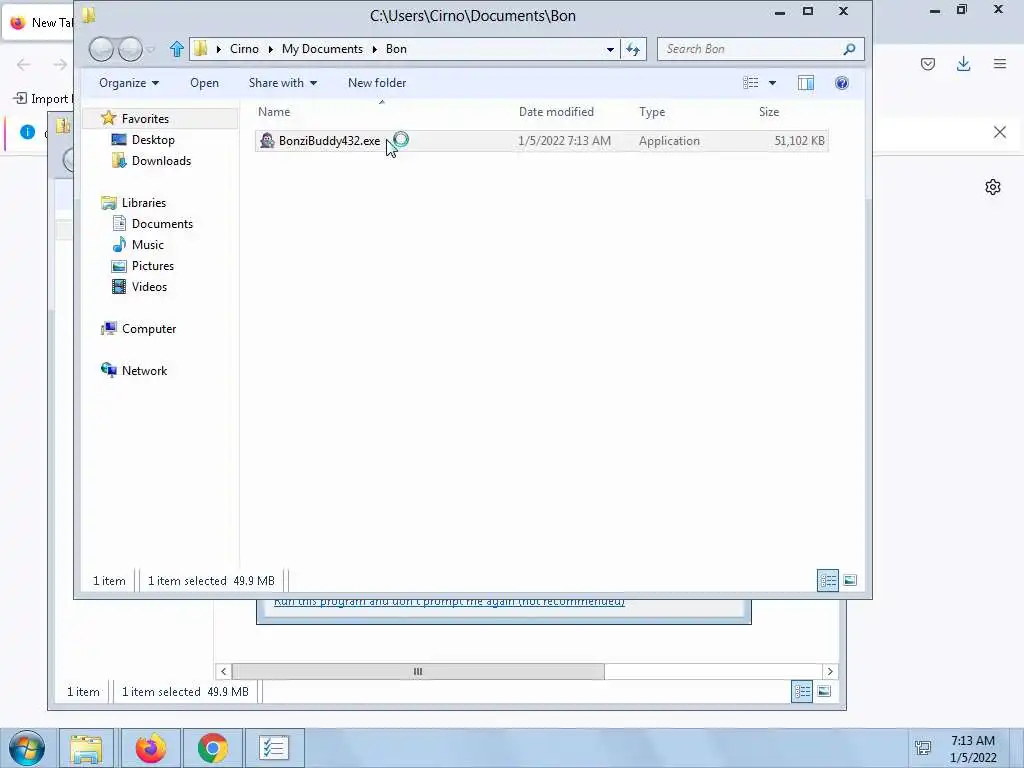Click the 51,102 KB size cell

pos(799,141)
